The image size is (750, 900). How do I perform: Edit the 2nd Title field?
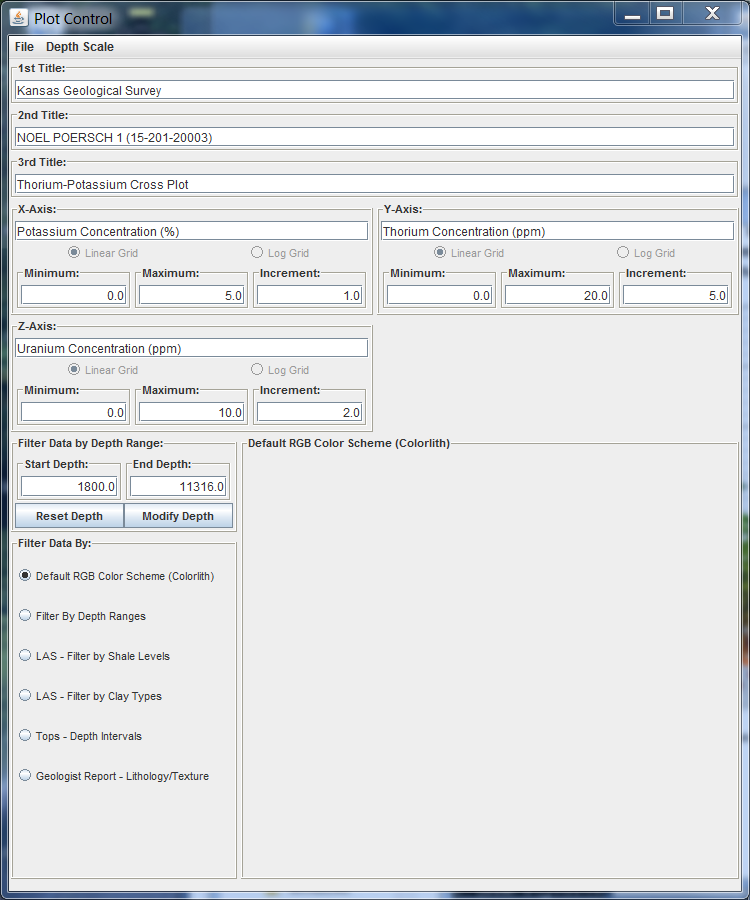(x=374, y=137)
